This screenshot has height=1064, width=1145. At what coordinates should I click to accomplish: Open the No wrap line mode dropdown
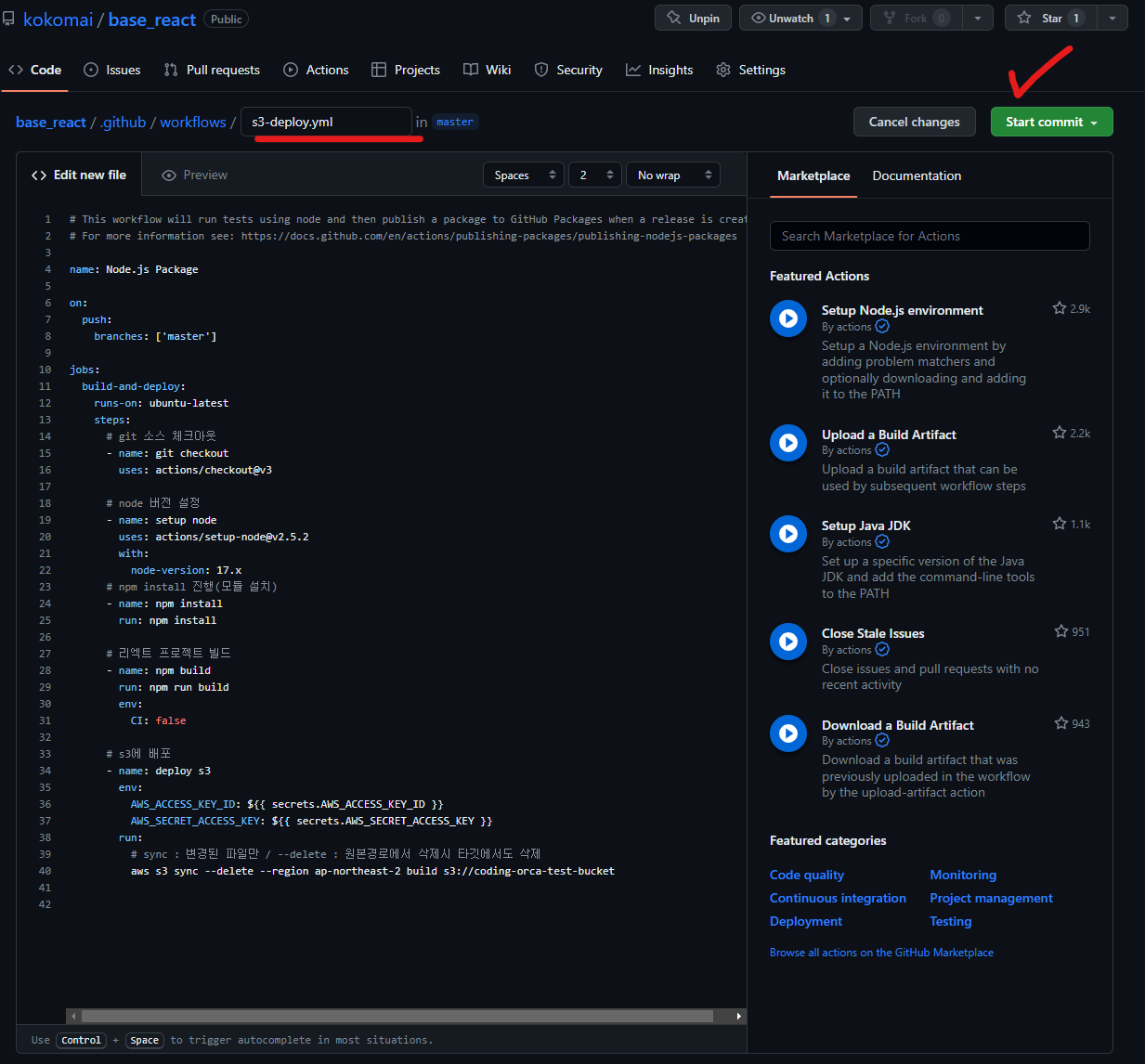(673, 175)
